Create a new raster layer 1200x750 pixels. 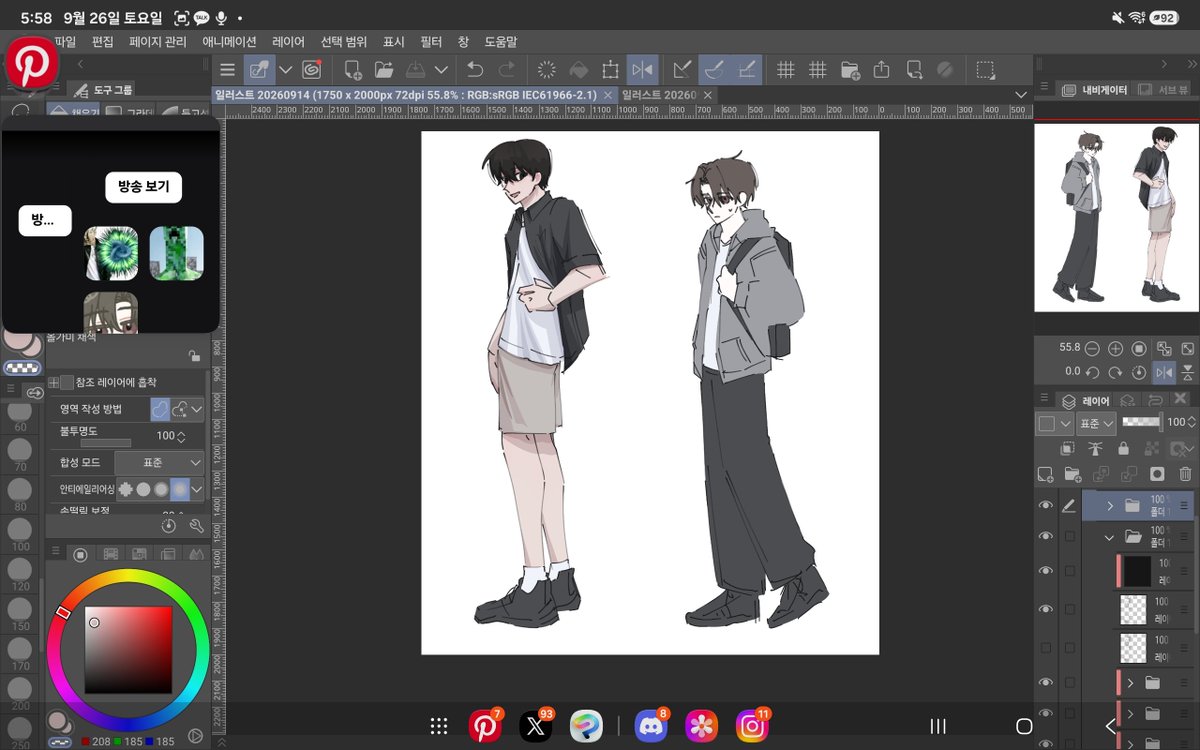pyautogui.click(x=1046, y=474)
